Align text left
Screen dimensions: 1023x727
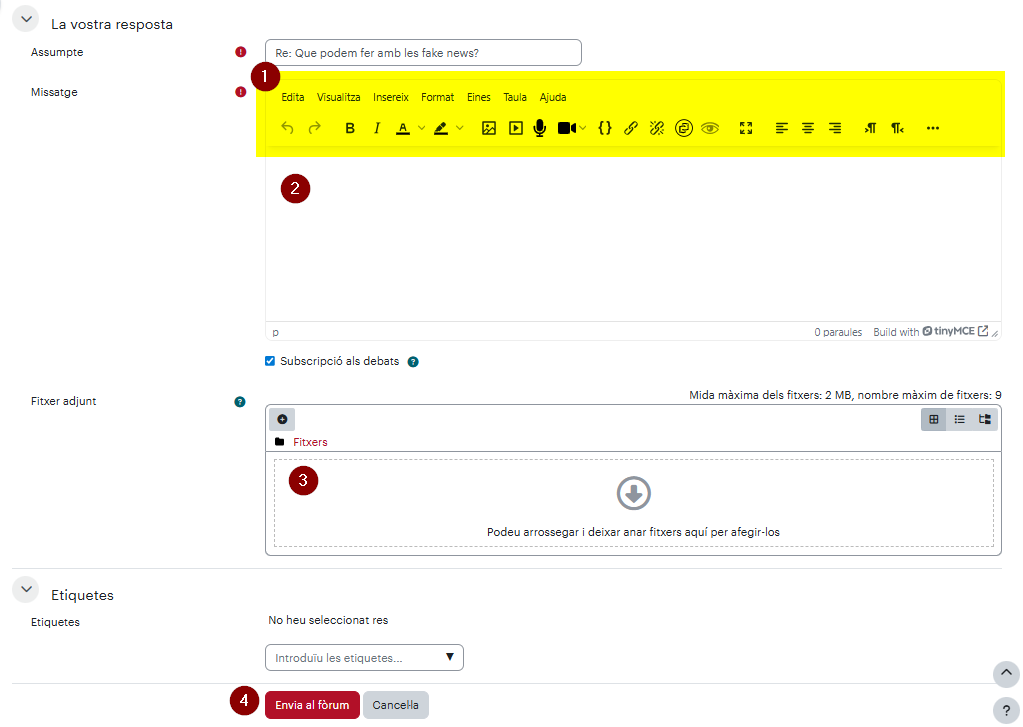point(781,128)
